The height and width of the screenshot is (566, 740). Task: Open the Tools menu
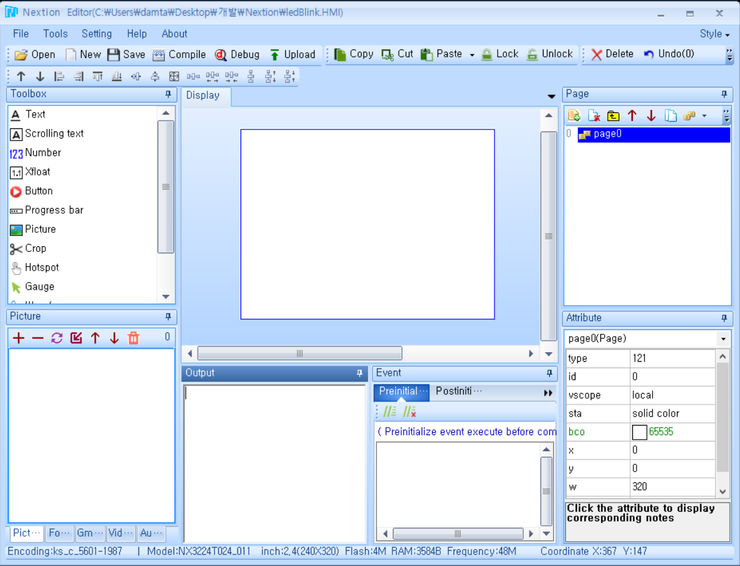[x=55, y=34]
